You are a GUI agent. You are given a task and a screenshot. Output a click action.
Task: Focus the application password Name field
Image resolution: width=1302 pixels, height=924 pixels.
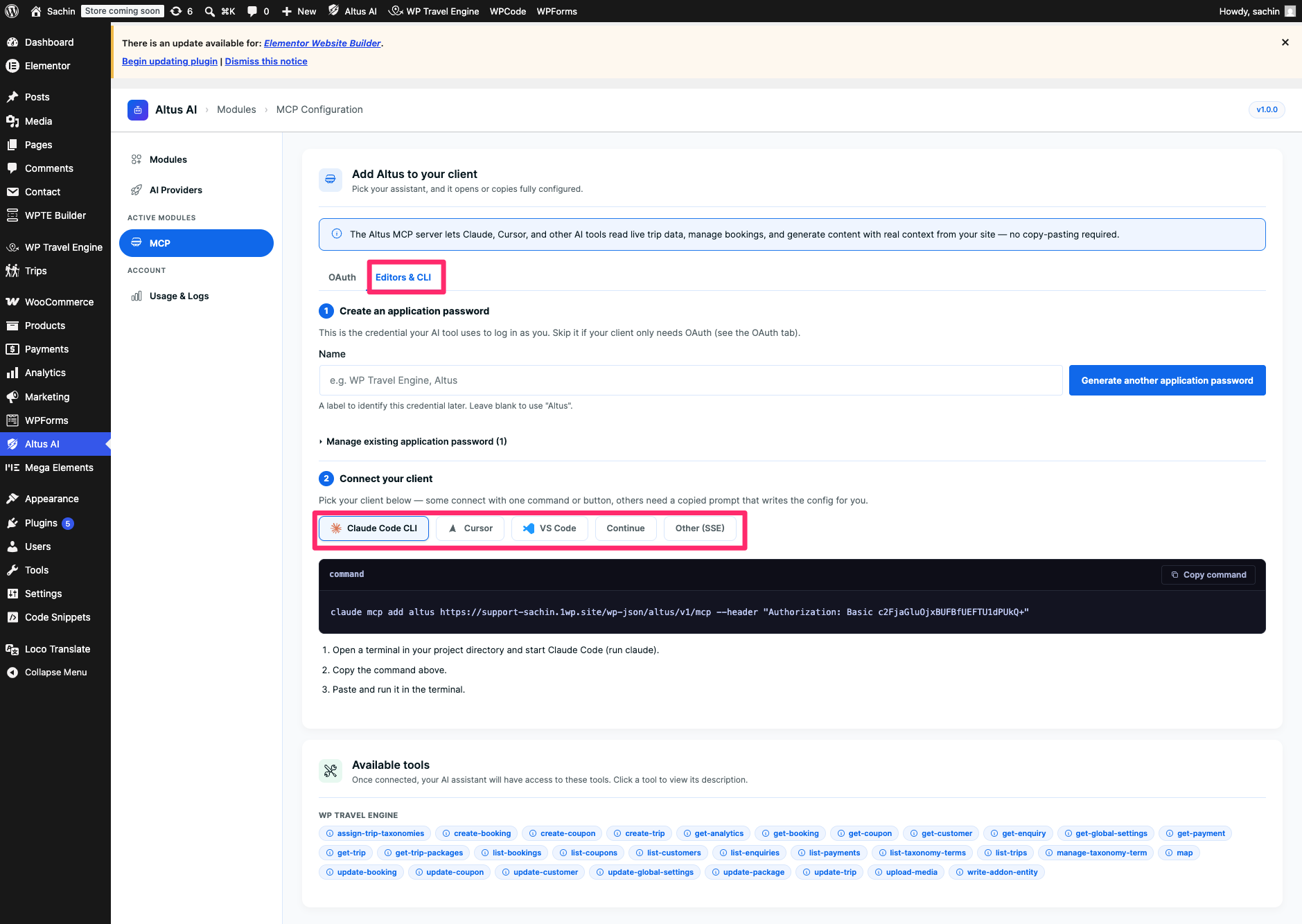coord(691,380)
